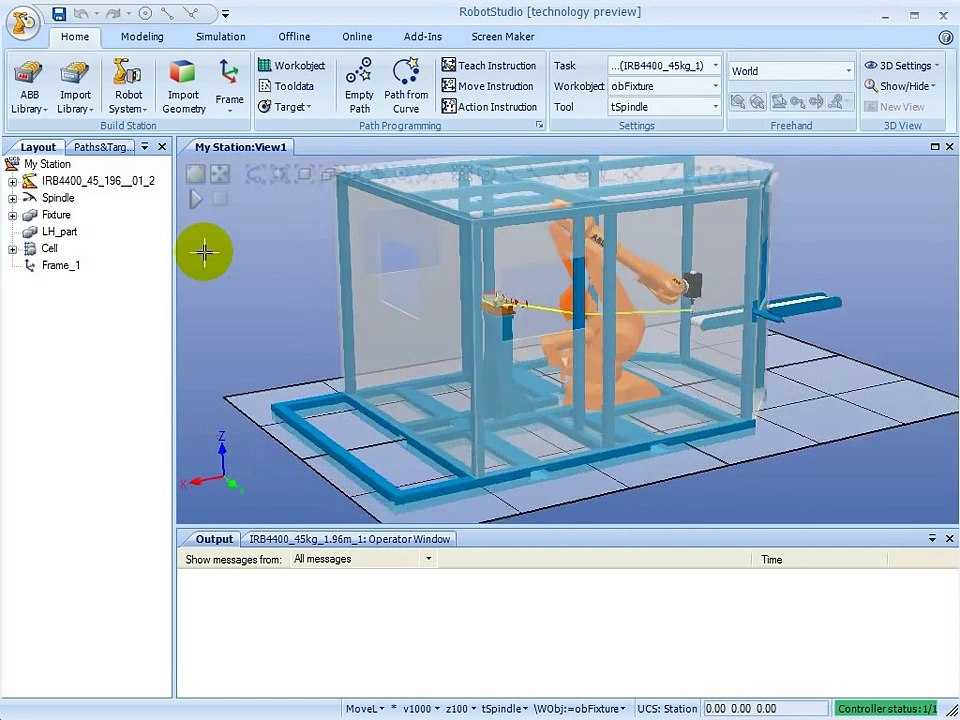
Task: Click the Frame creation icon
Action: (229, 72)
